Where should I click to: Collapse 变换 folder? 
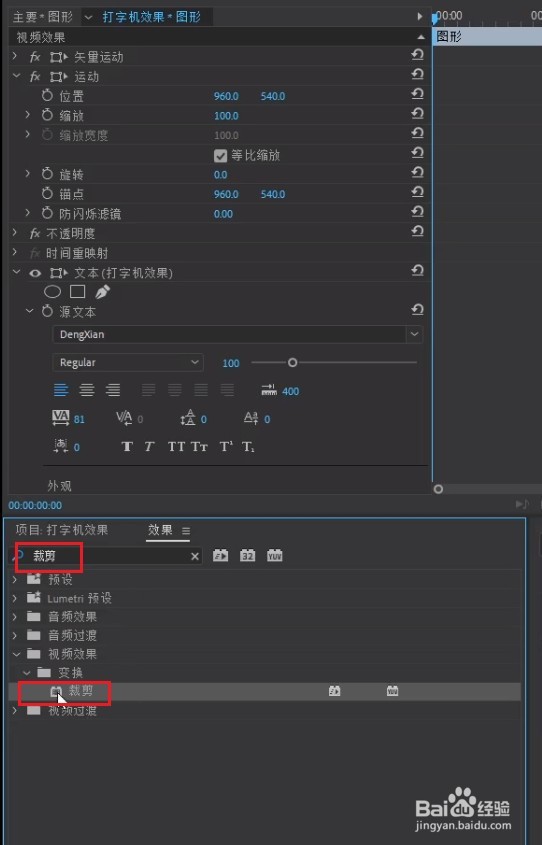coord(26,673)
